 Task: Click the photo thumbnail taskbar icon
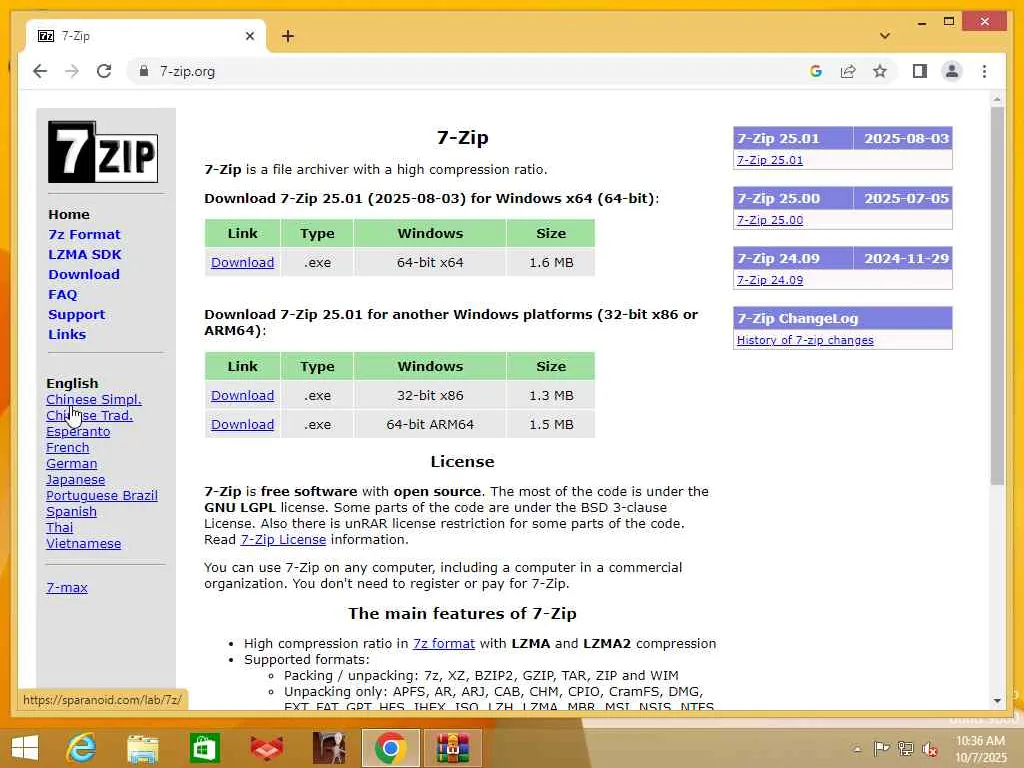coord(328,748)
